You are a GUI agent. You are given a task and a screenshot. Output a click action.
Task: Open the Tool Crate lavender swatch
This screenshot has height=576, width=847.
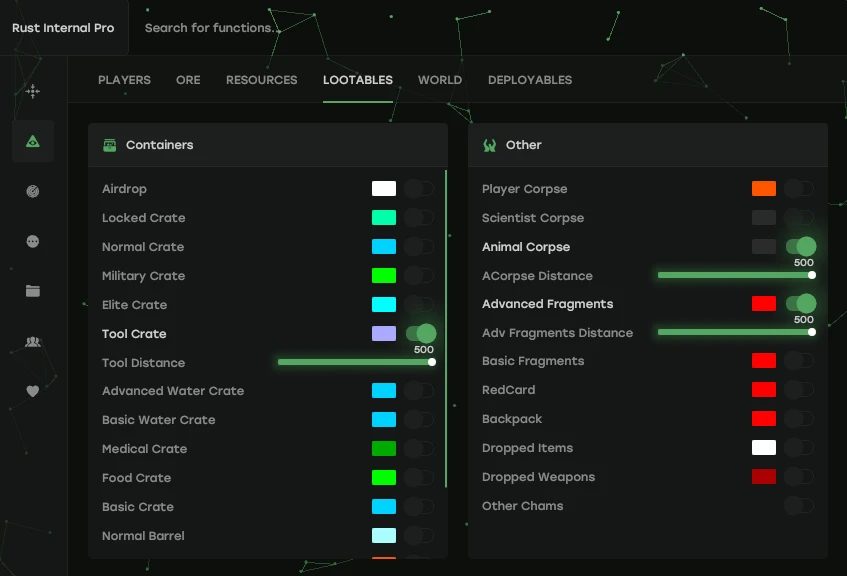(x=384, y=333)
